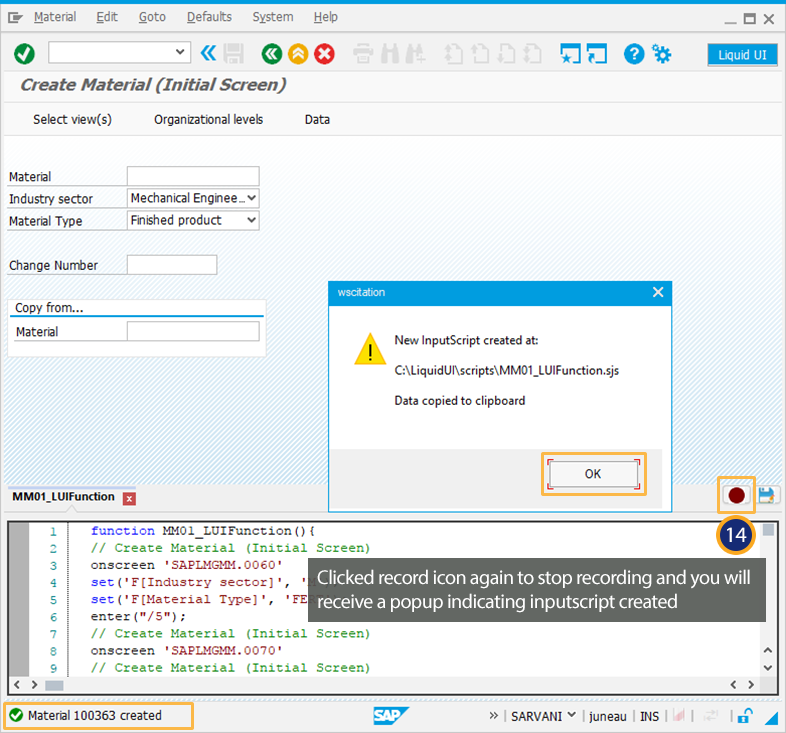Image resolution: width=786 pixels, height=733 pixels.
Task: Click code line 8 onscreen 'SAPLMGMM.0070'
Action: (186, 650)
